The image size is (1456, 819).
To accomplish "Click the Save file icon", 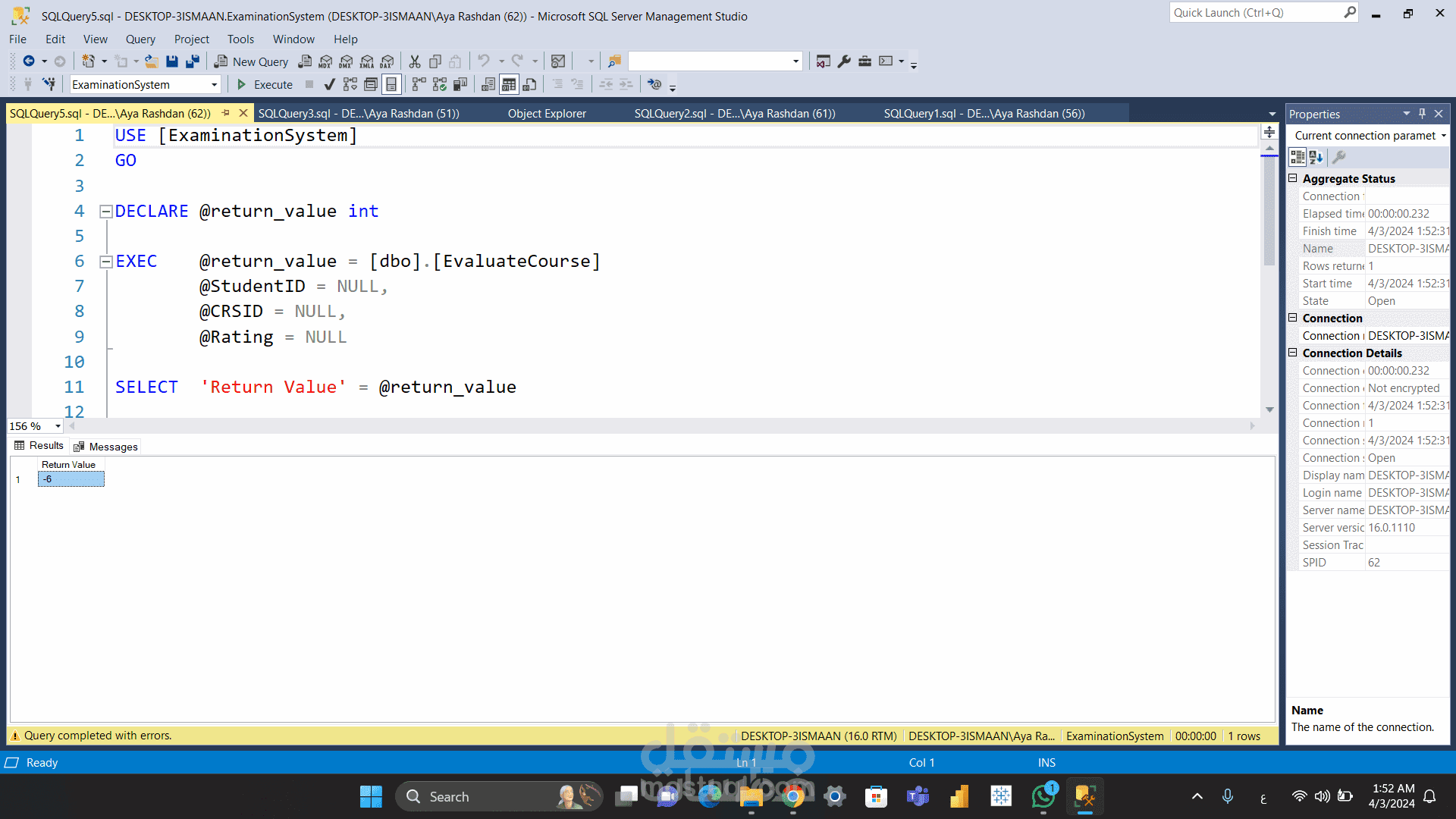I will (x=172, y=61).
